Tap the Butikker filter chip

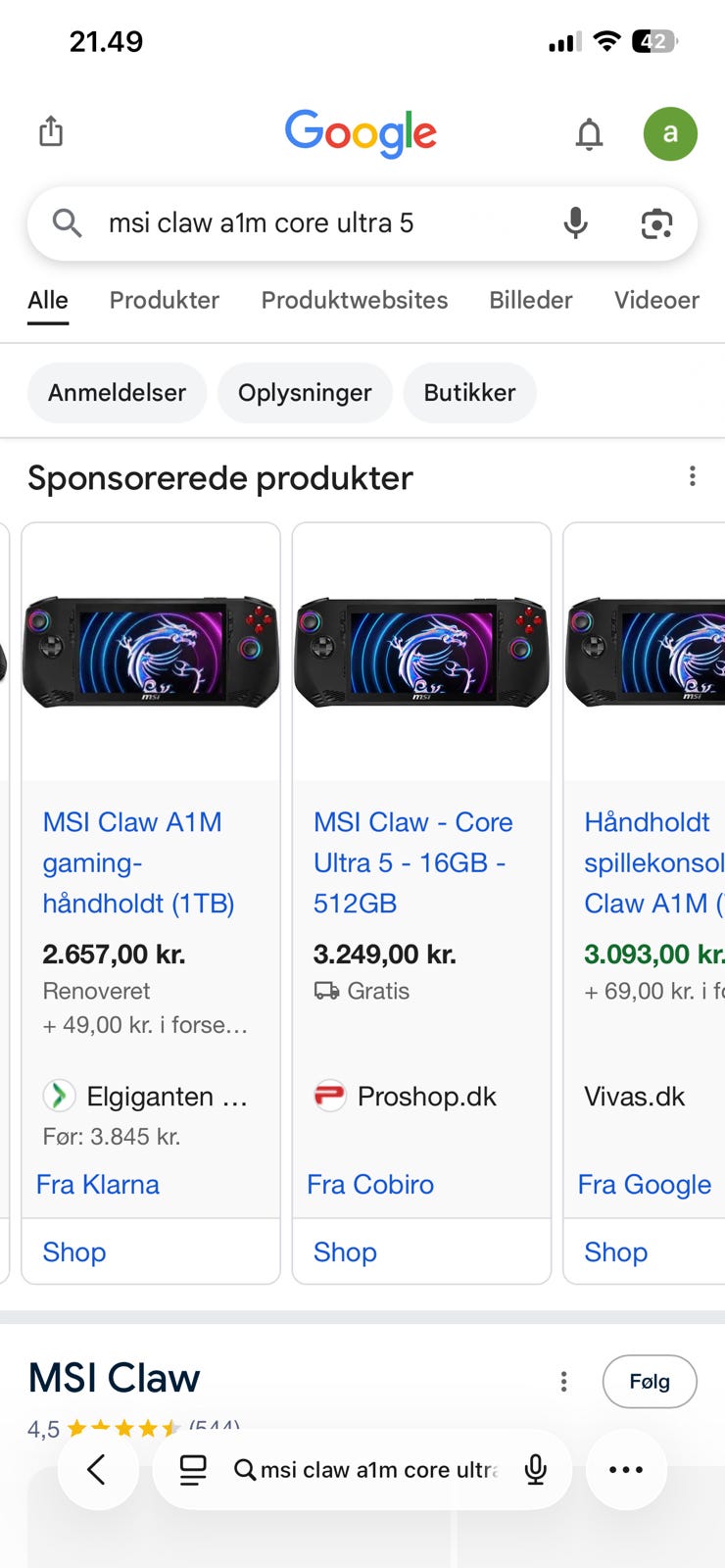(x=469, y=393)
